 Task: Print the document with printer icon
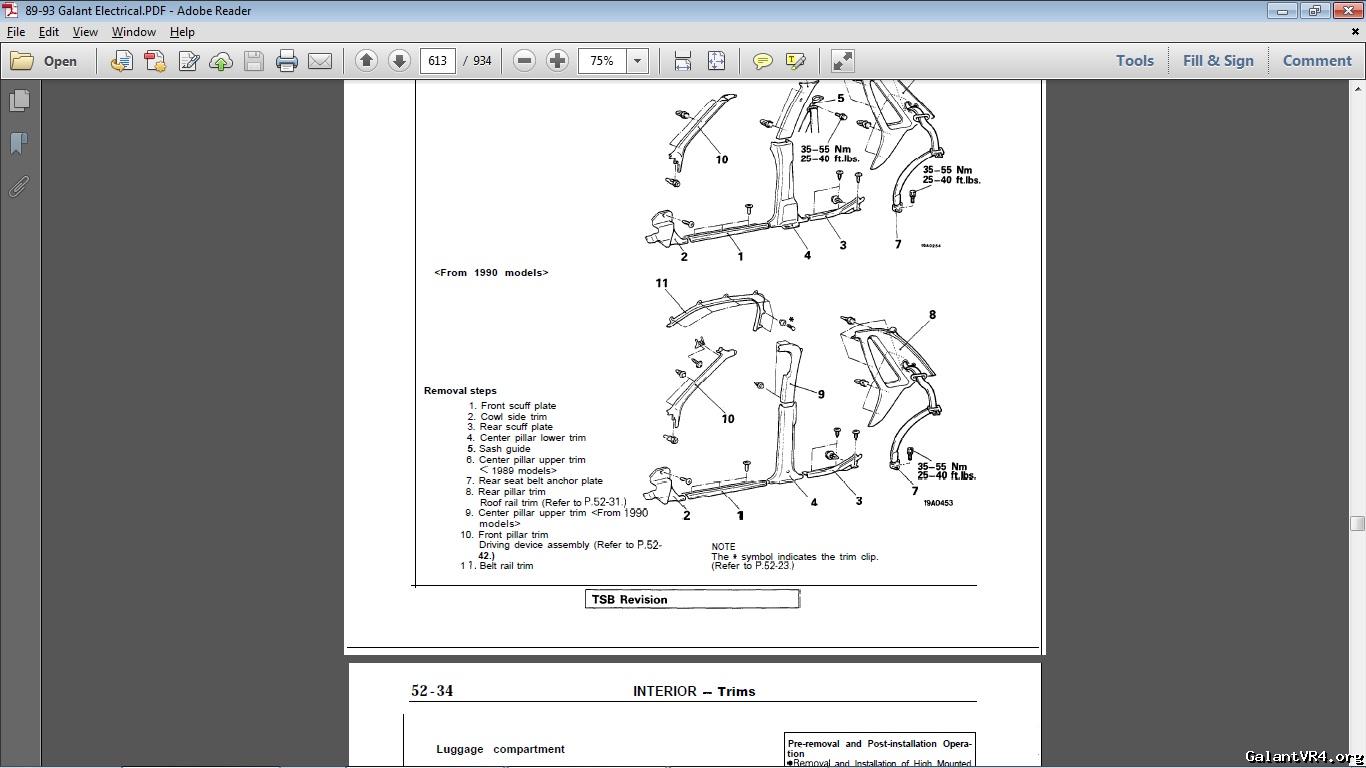[287, 61]
